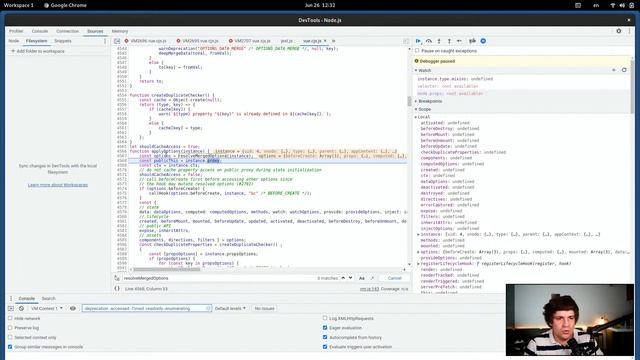The width and height of the screenshot is (640, 360).
Task: Open VM Context 1 dropdown
Action: (x=46, y=308)
